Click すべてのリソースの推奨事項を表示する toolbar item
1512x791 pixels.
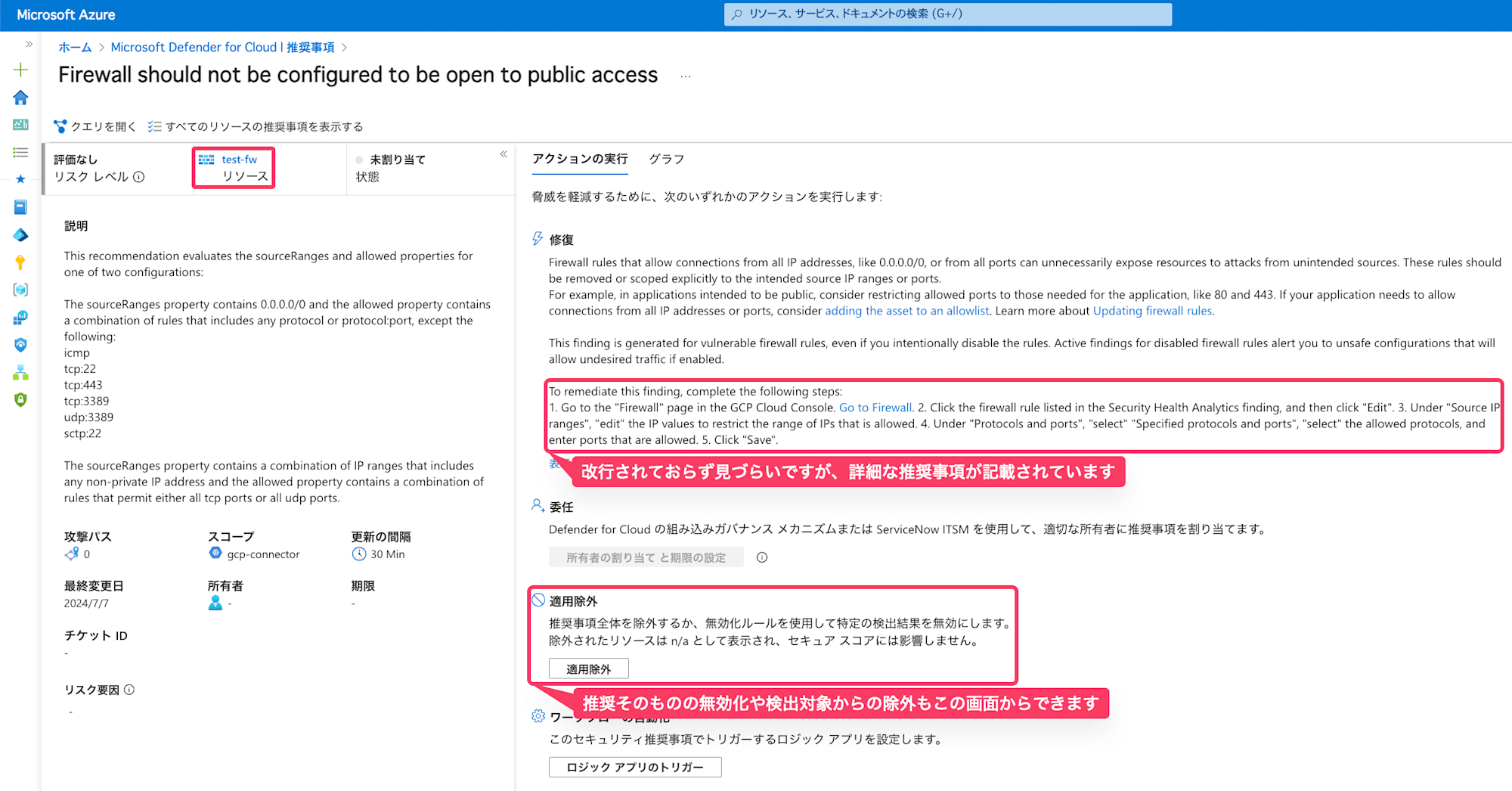pyautogui.click(x=256, y=126)
